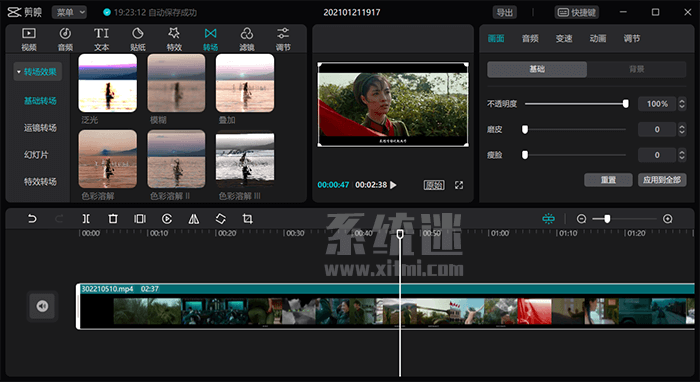700x382 pixels.
Task: Click the 磨皮 slider handle
Action: click(525, 129)
